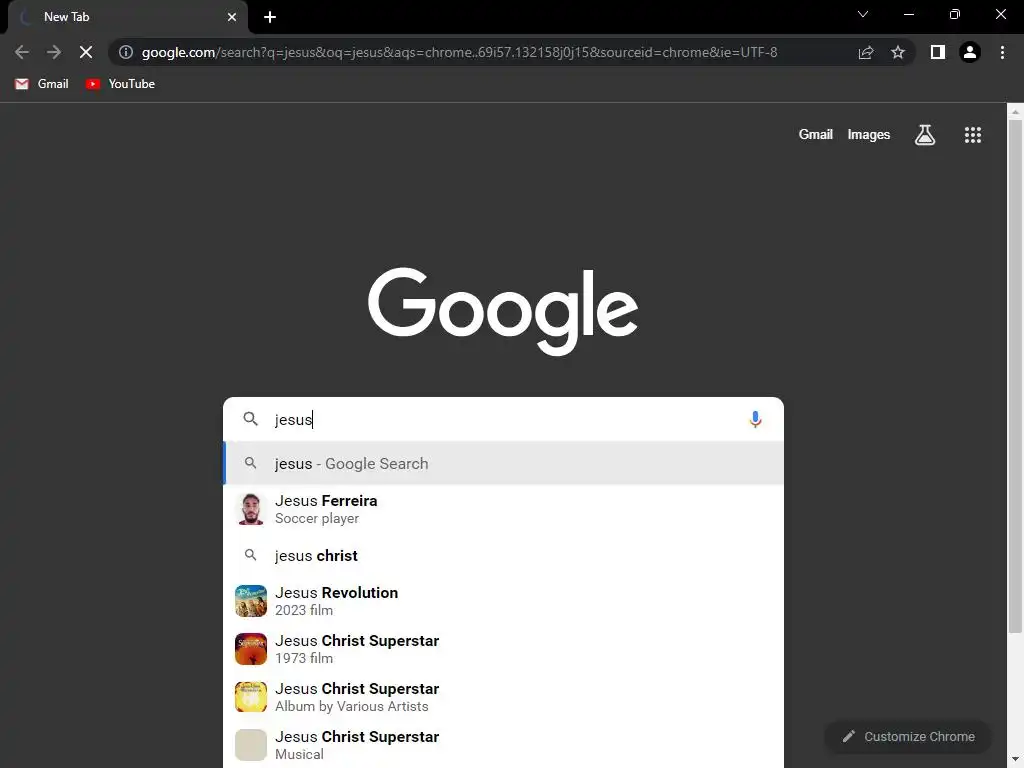Open Images link at top right
Image resolution: width=1024 pixels, height=768 pixels.
point(869,135)
